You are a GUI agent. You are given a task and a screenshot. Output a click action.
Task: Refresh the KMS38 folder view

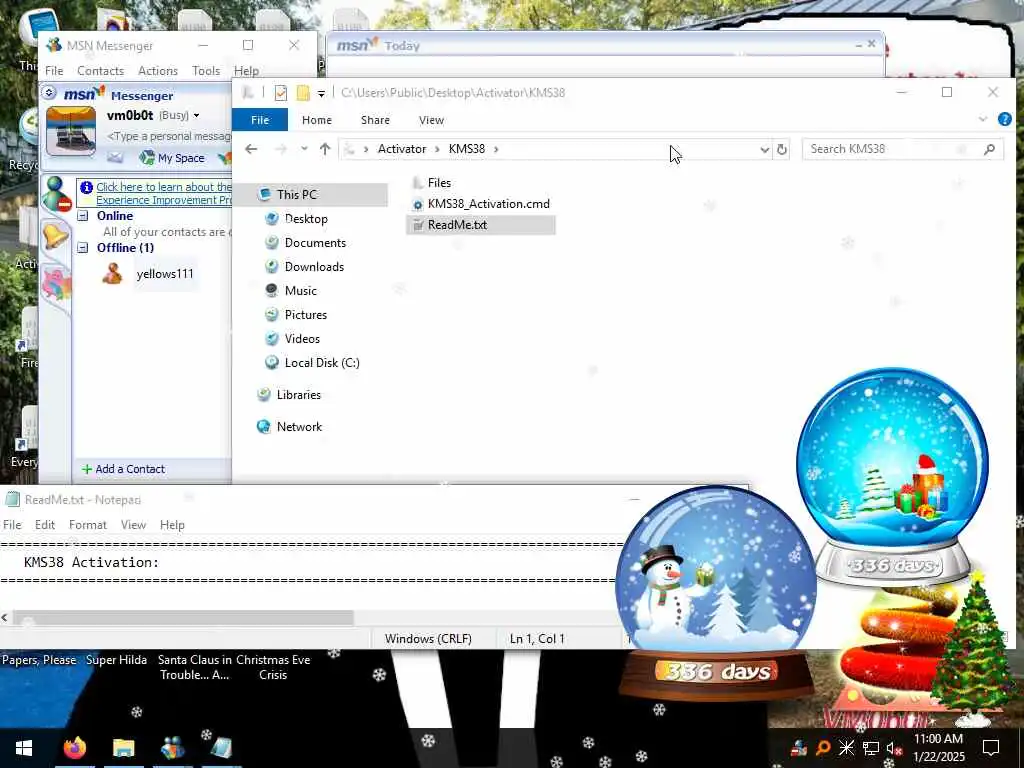(x=782, y=150)
